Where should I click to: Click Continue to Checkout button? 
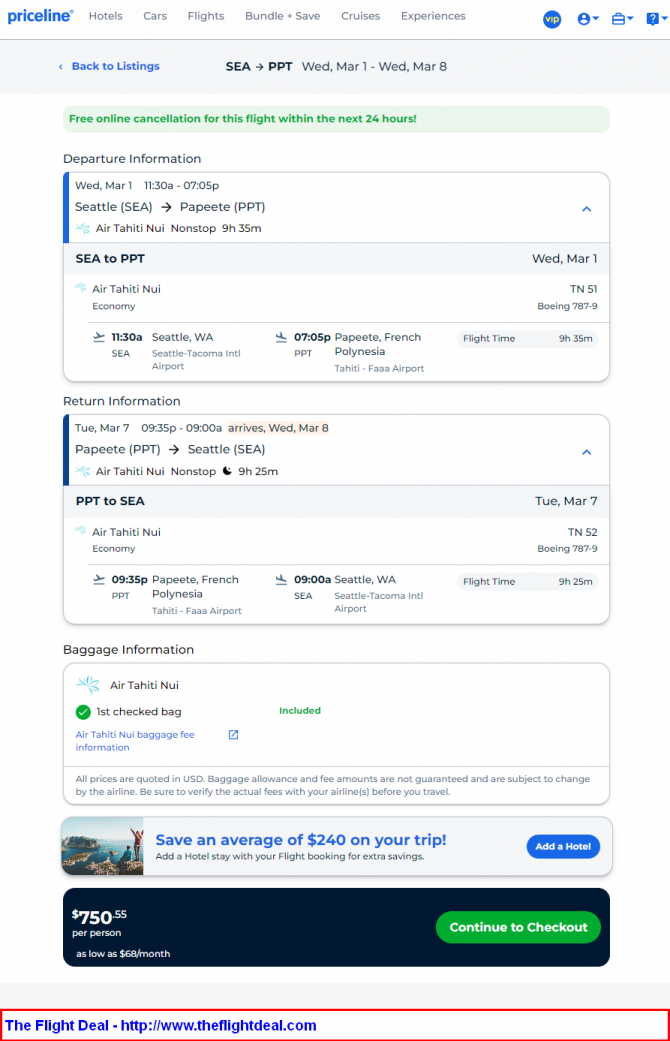pyautogui.click(x=518, y=927)
